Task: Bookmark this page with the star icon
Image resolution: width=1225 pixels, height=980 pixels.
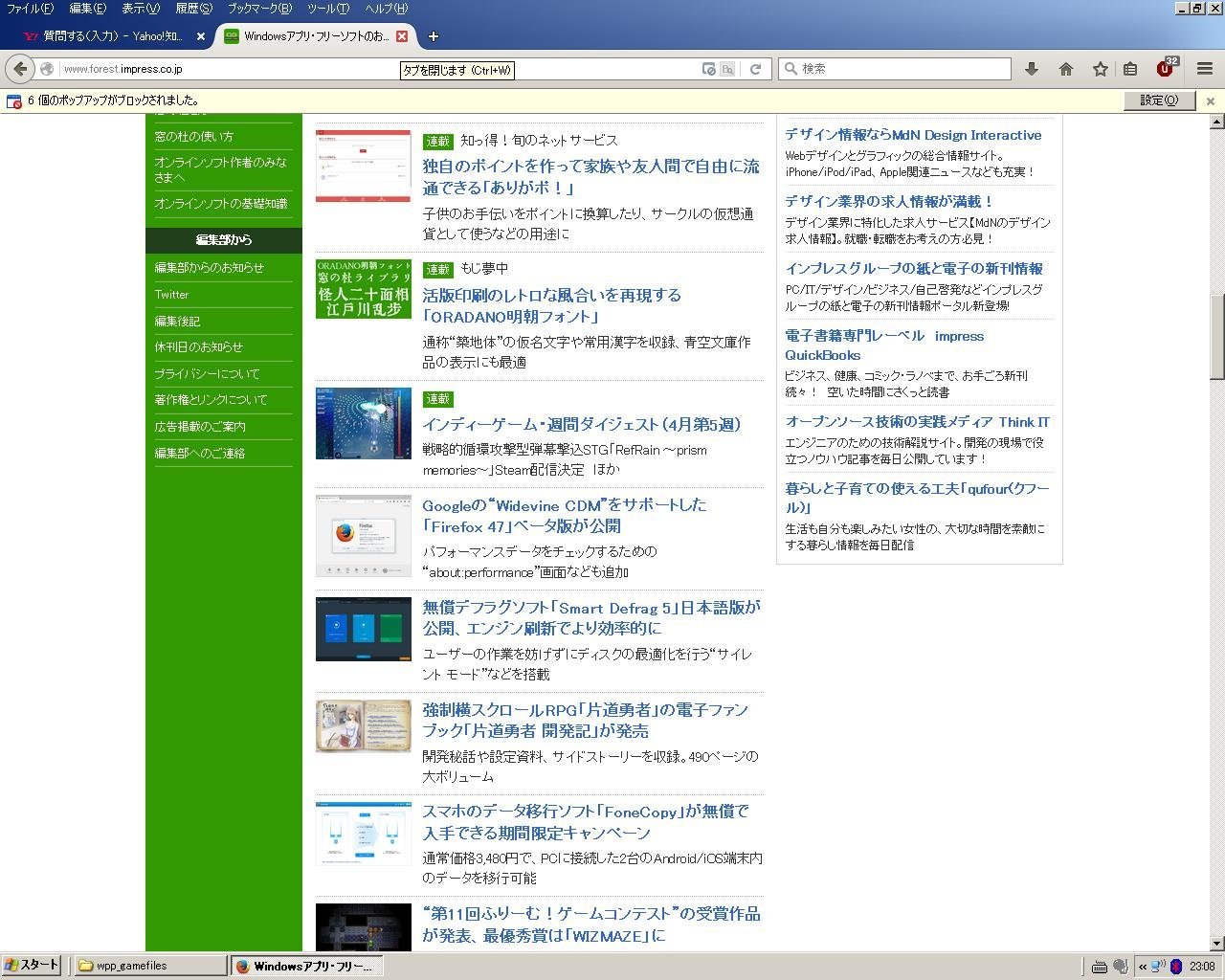Action: (x=1101, y=69)
